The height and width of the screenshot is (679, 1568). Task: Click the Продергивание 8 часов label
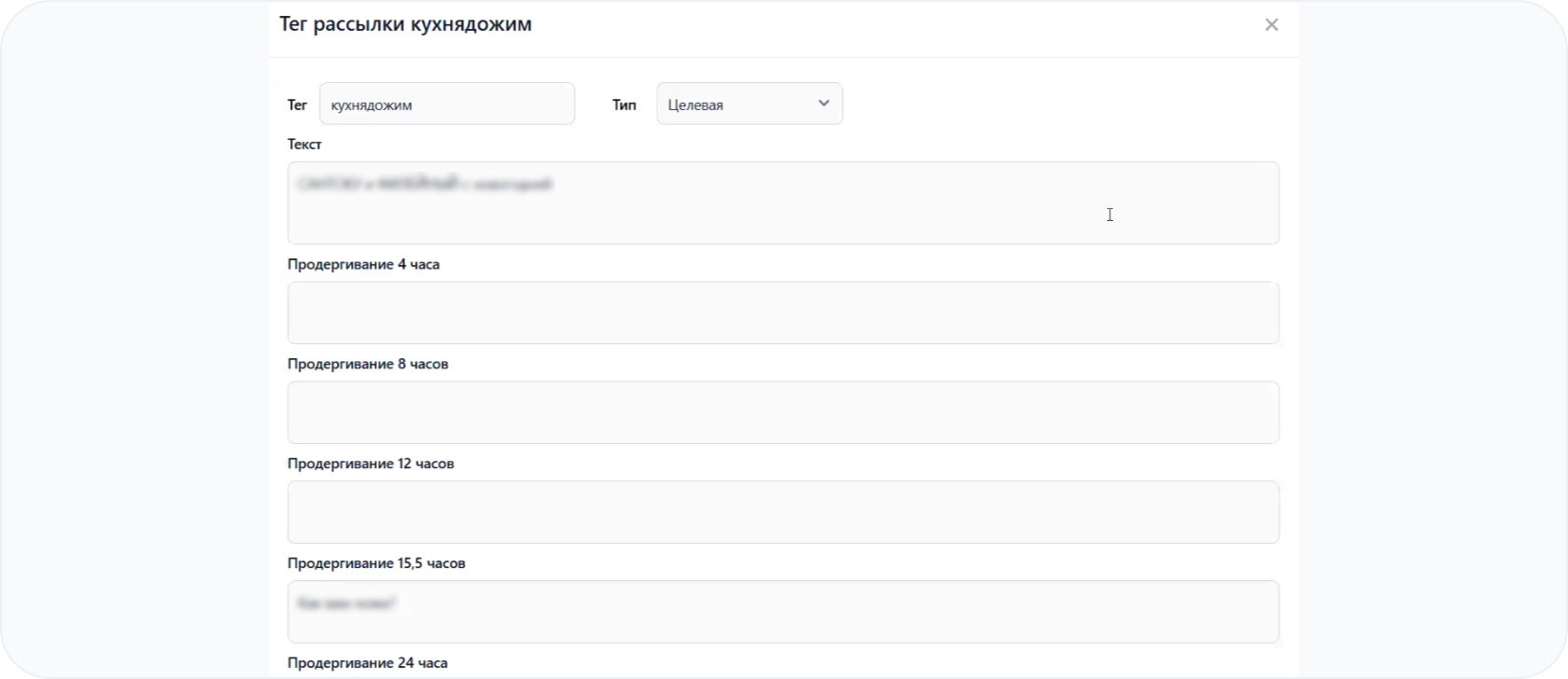tap(368, 365)
